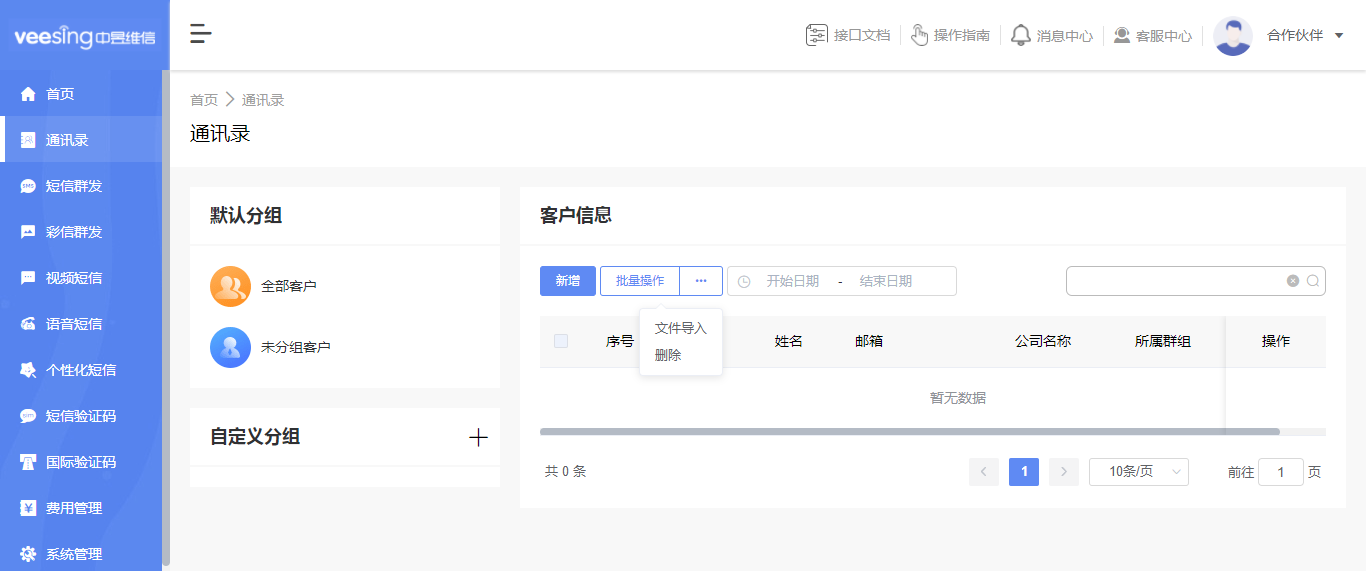Click the 首页 breadcrumb link

pyautogui.click(x=204, y=100)
